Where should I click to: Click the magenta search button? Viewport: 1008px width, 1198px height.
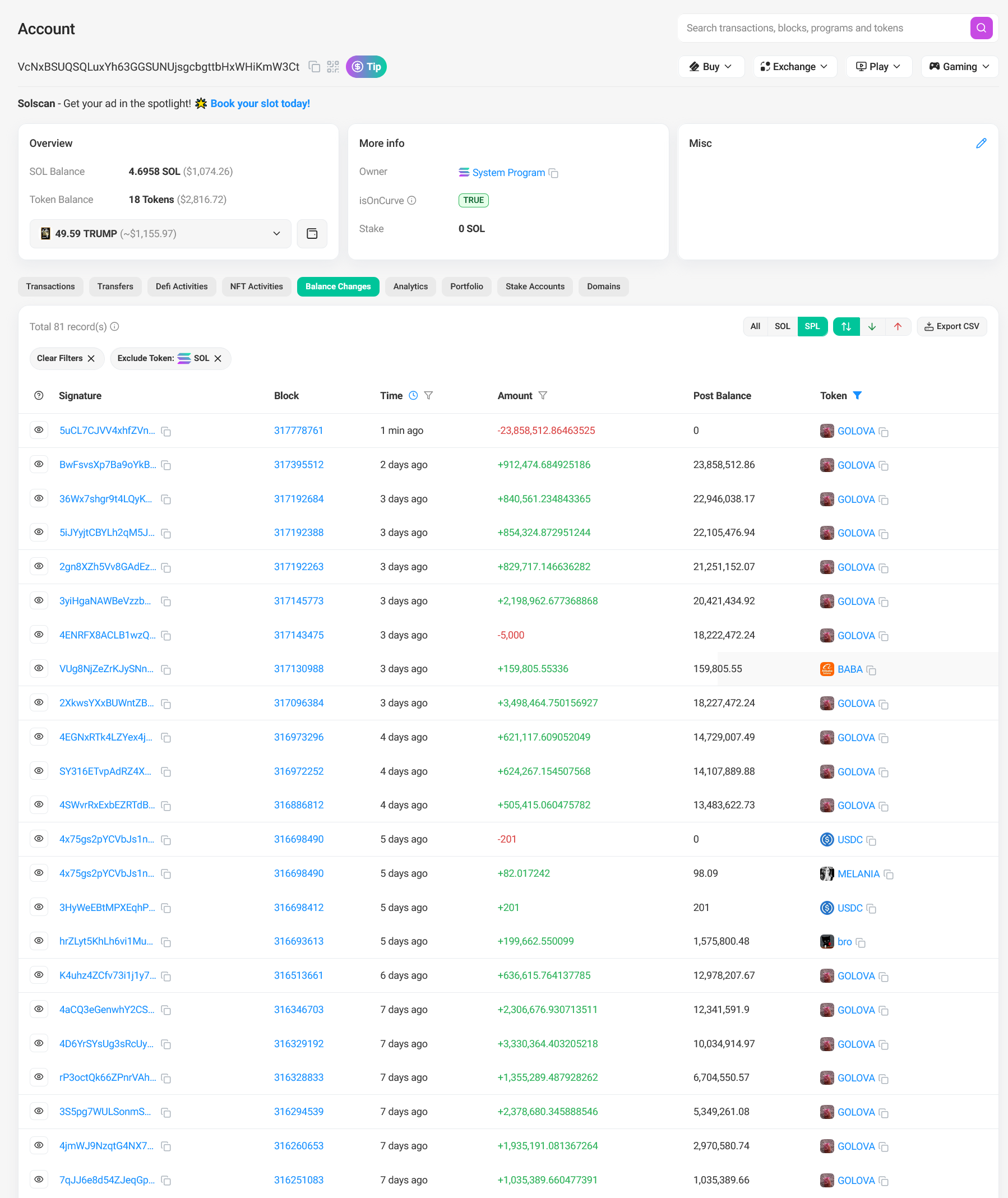981,28
